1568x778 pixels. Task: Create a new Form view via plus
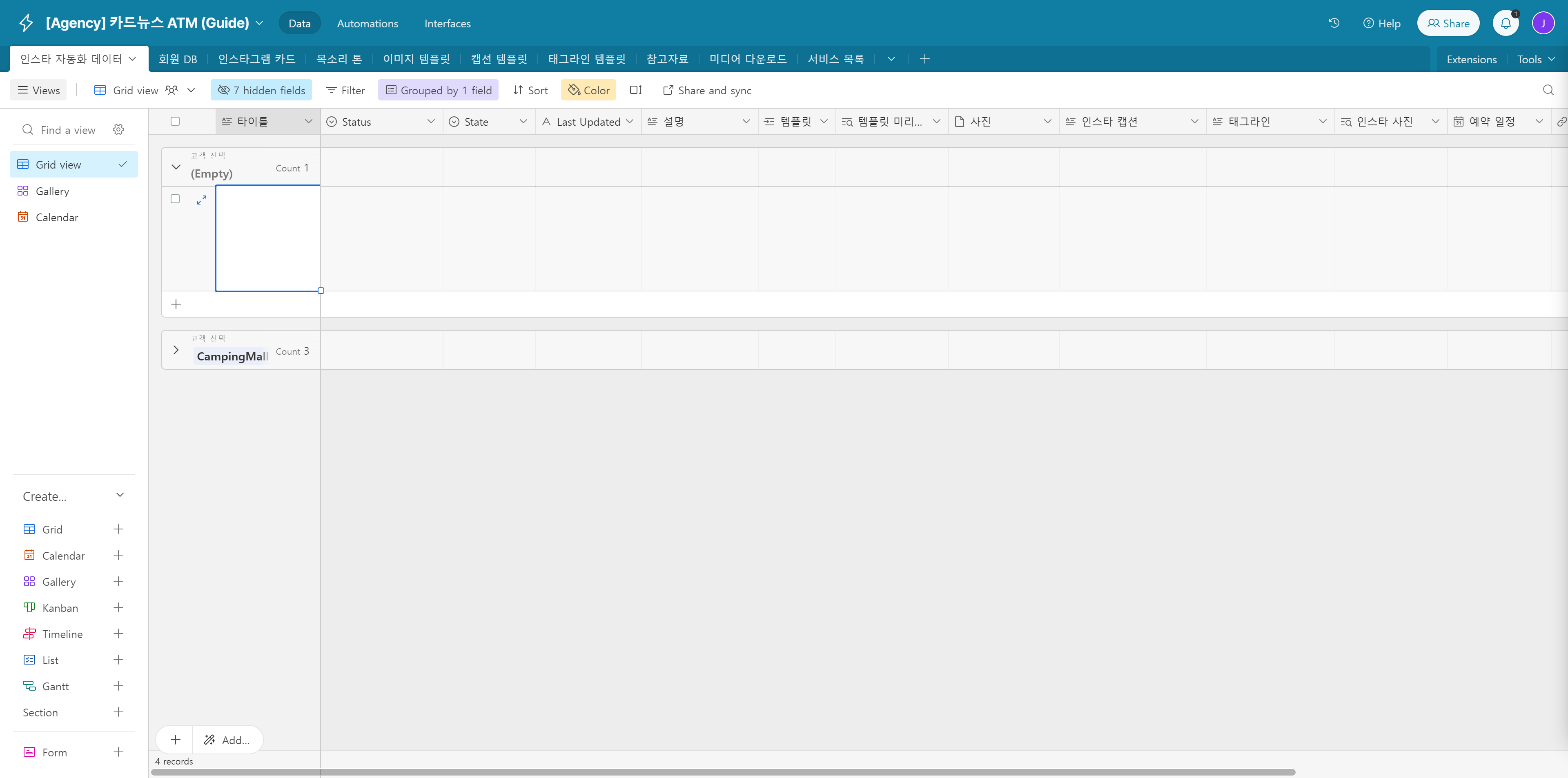pyautogui.click(x=119, y=752)
